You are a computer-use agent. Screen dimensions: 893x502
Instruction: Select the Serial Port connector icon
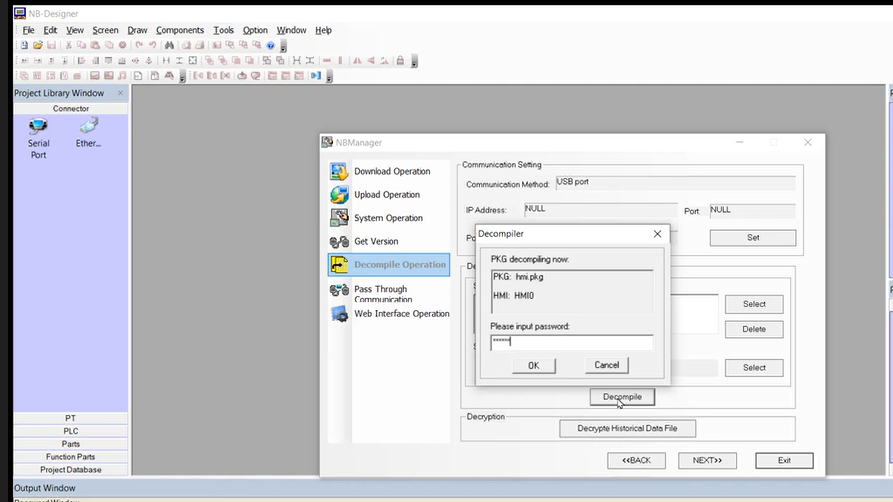click(38, 127)
